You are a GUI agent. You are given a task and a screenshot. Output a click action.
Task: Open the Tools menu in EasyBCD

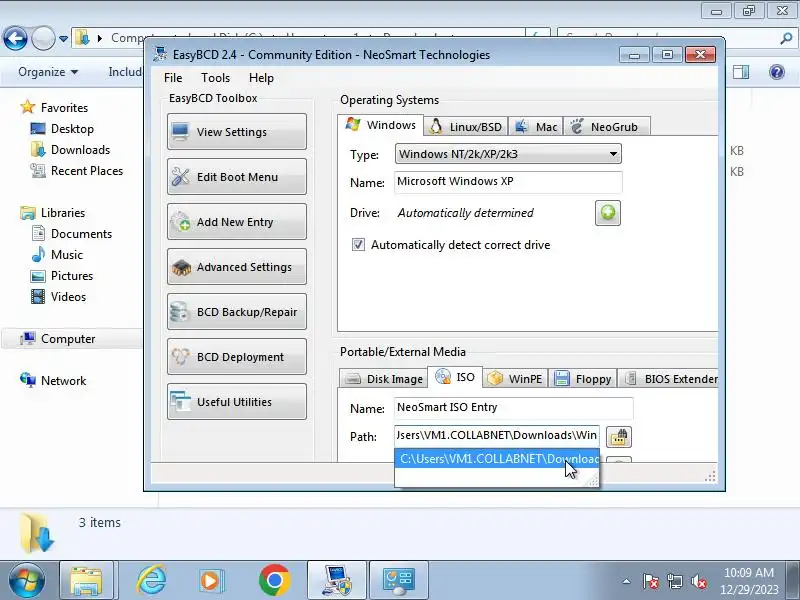coord(215,78)
